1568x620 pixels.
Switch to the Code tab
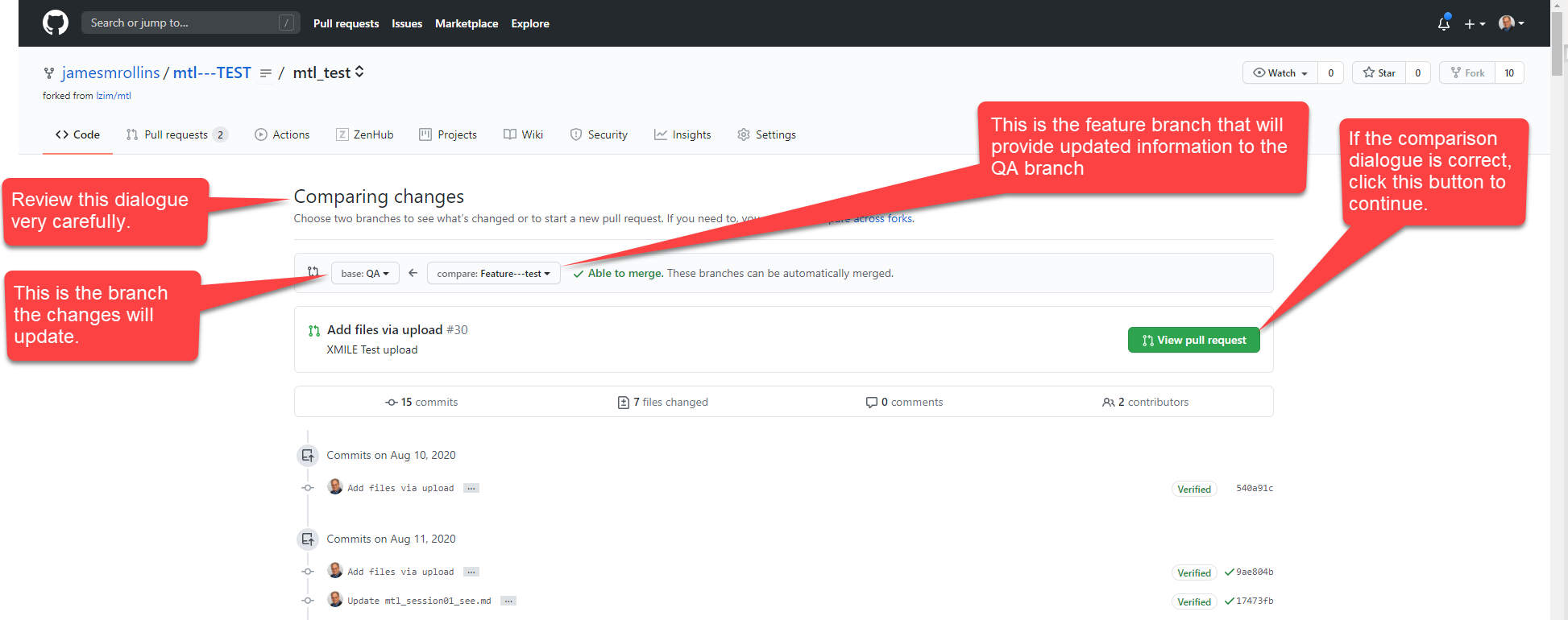click(x=77, y=134)
